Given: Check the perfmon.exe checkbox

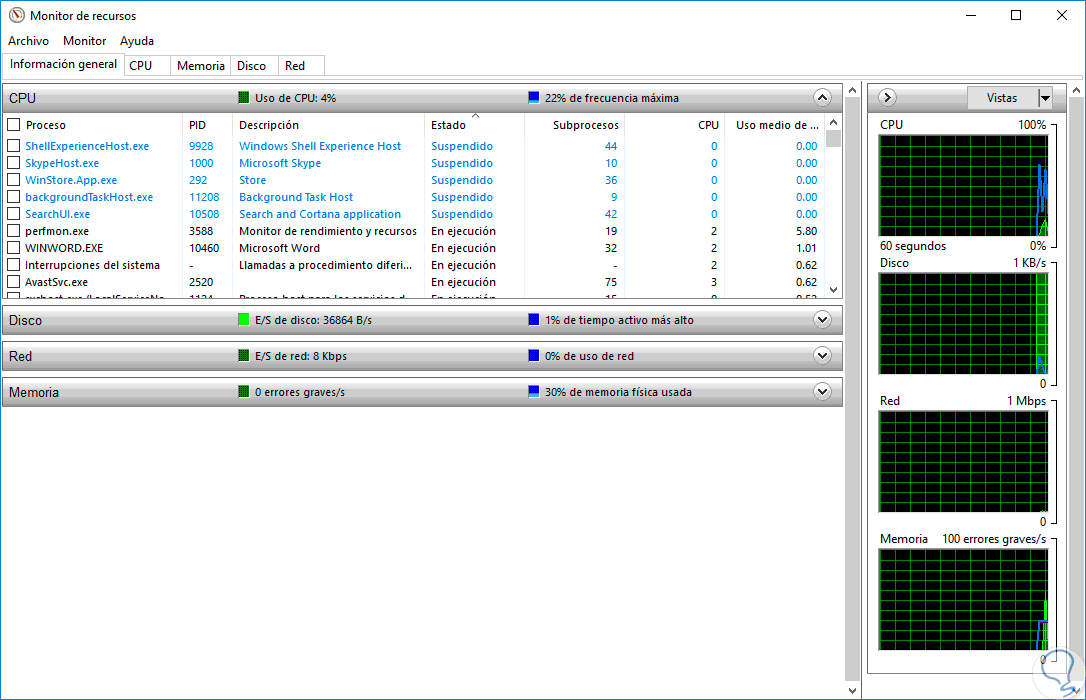Looking at the screenshot, I should pos(13,231).
